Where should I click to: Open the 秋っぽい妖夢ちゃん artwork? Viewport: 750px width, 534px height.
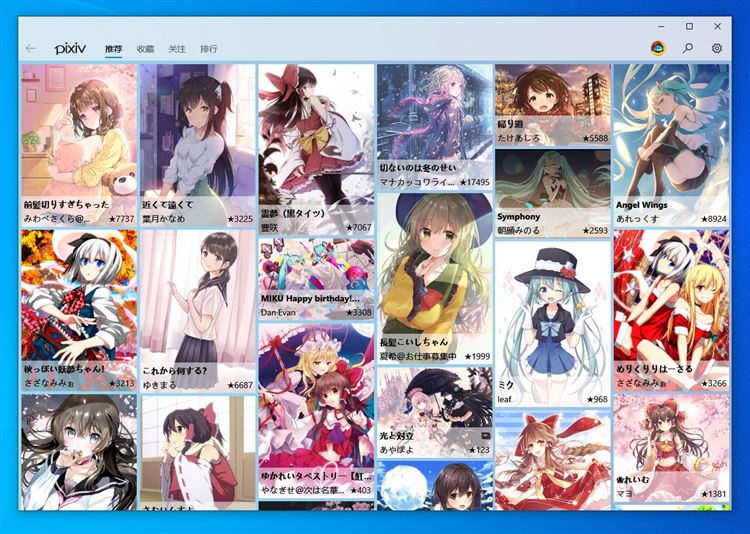[x=79, y=311]
